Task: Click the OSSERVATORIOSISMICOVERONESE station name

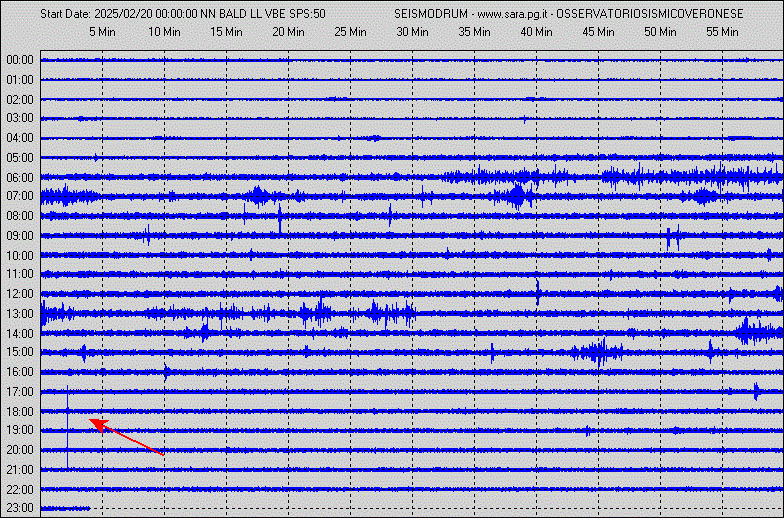Action: point(650,14)
